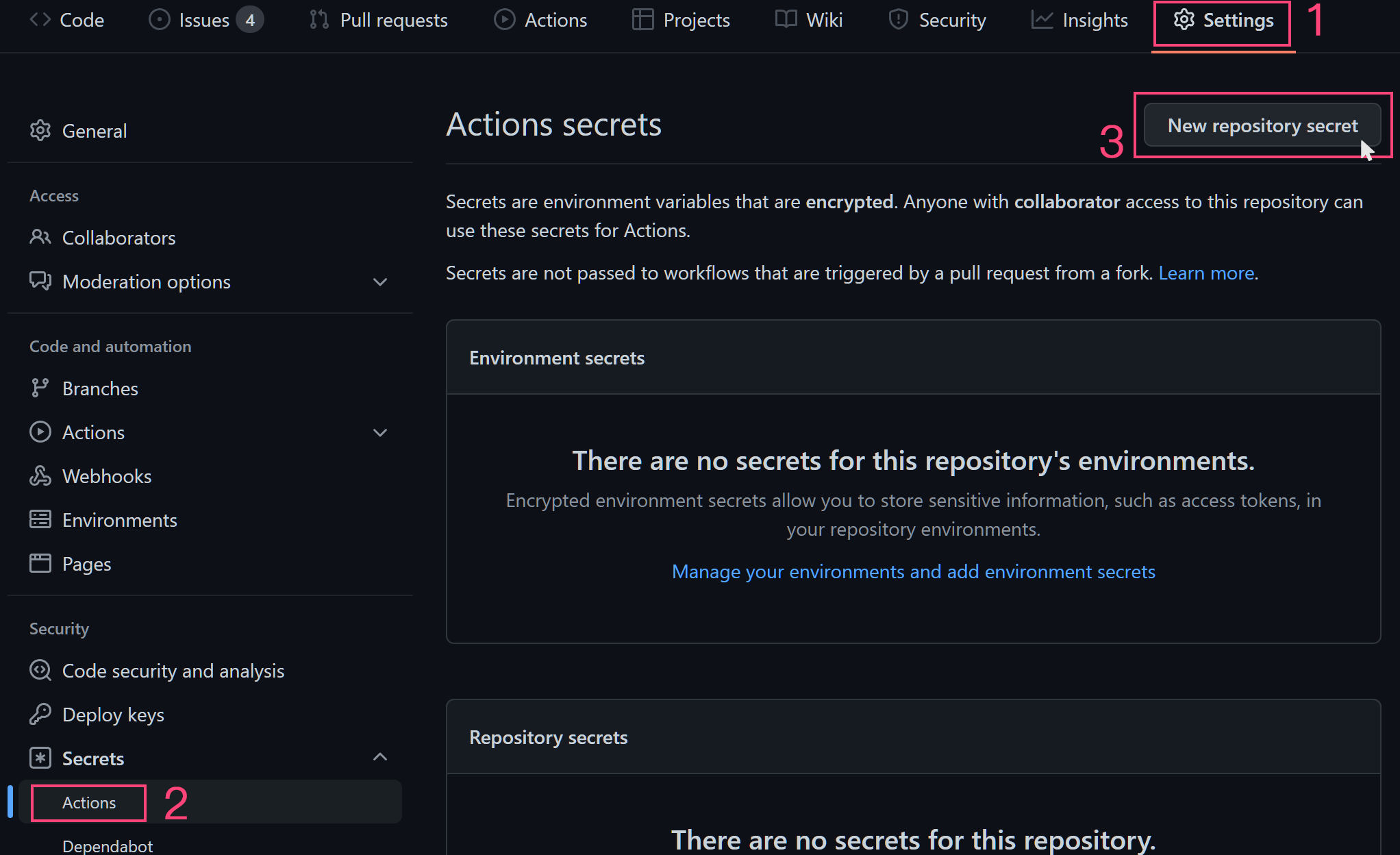1400x855 pixels.
Task: Click the Code security and analysis icon
Action: coord(40,670)
